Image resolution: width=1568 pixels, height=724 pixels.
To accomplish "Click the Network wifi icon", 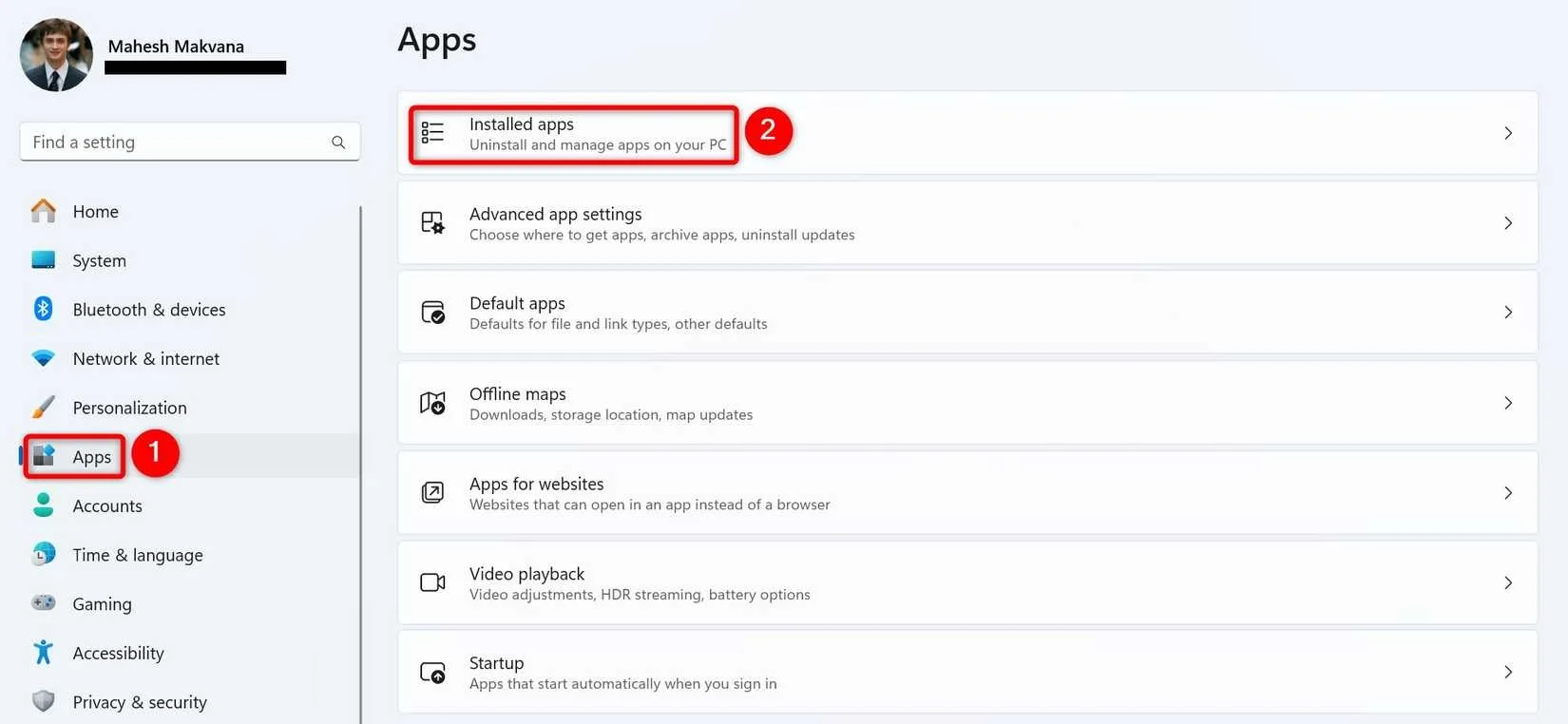I will pos(44,358).
